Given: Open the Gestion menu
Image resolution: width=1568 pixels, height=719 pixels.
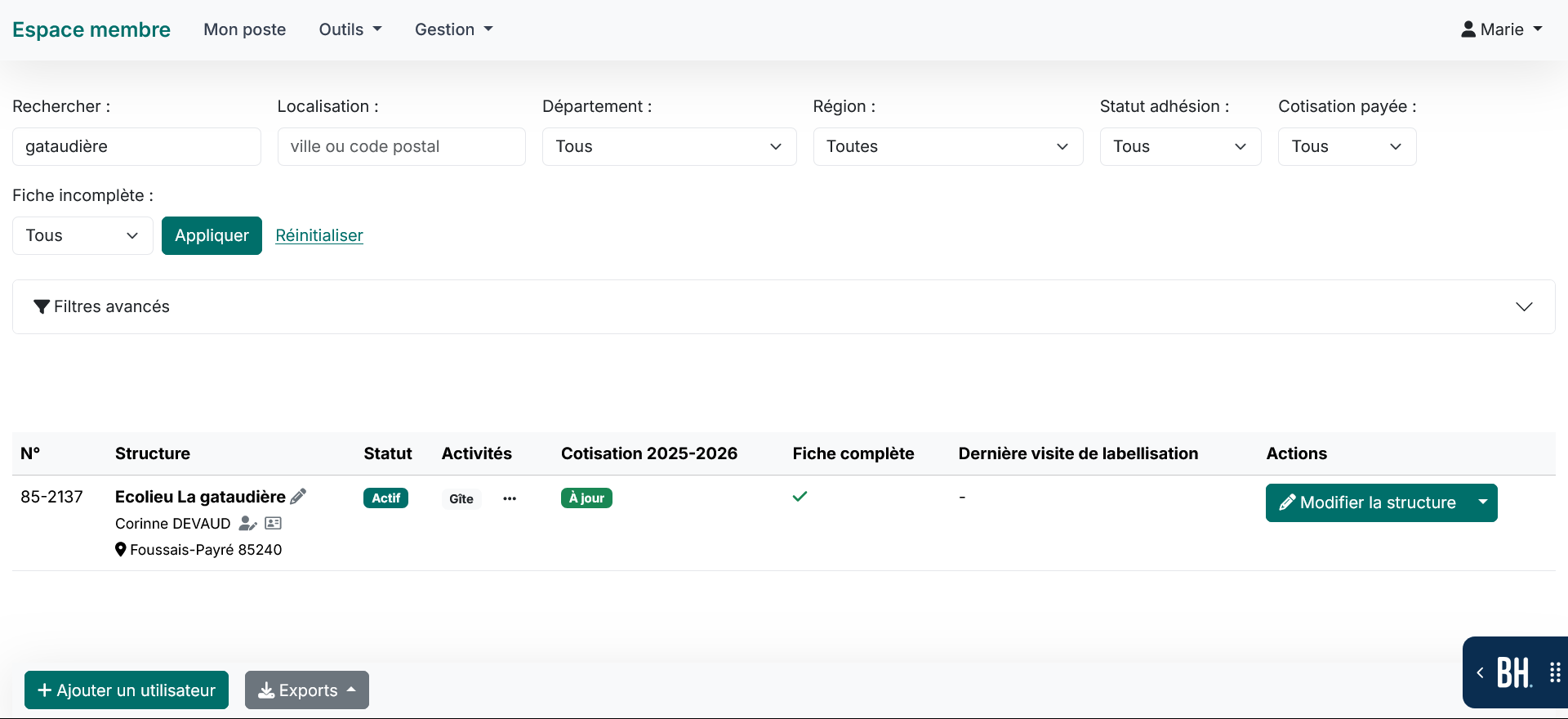Looking at the screenshot, I should [454, 29].
